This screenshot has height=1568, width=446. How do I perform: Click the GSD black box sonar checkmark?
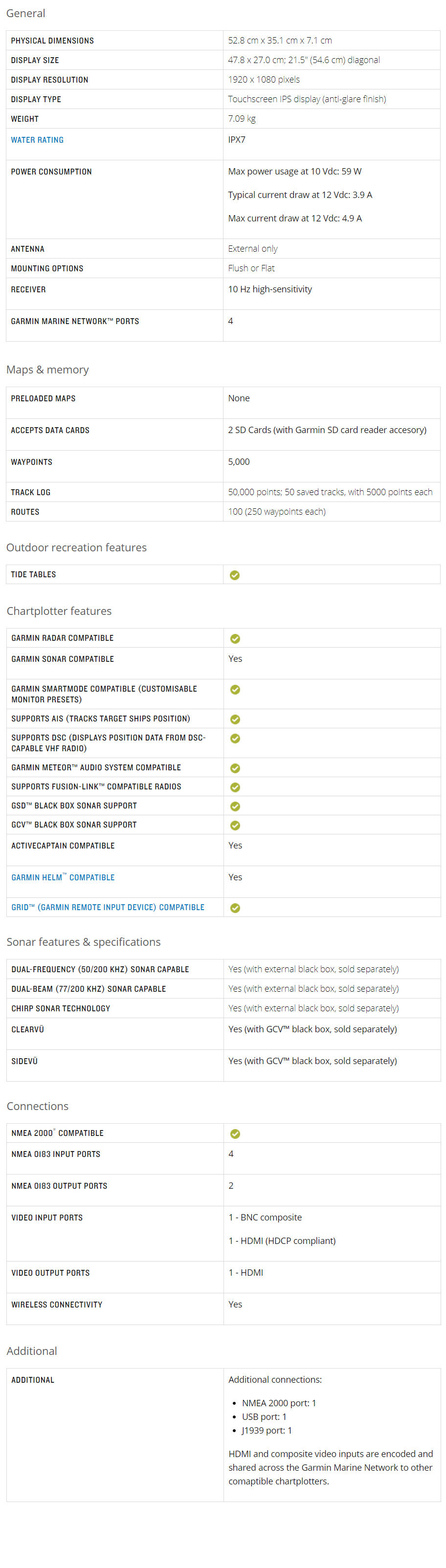(x=235, y=806)
